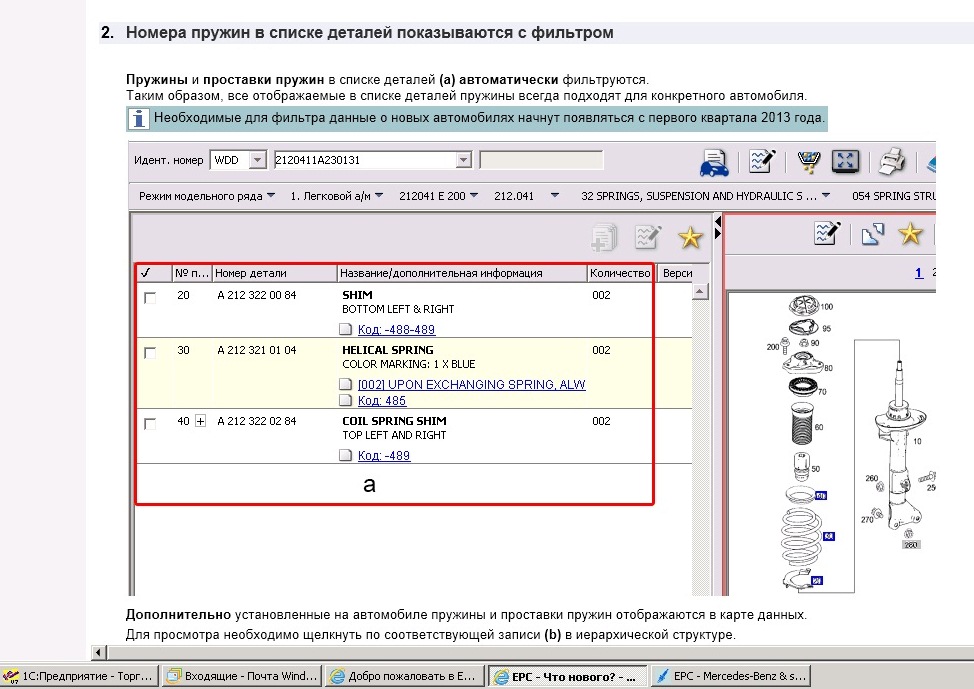
Task: Open the vehicle data card icon
Action: point(713,161)
